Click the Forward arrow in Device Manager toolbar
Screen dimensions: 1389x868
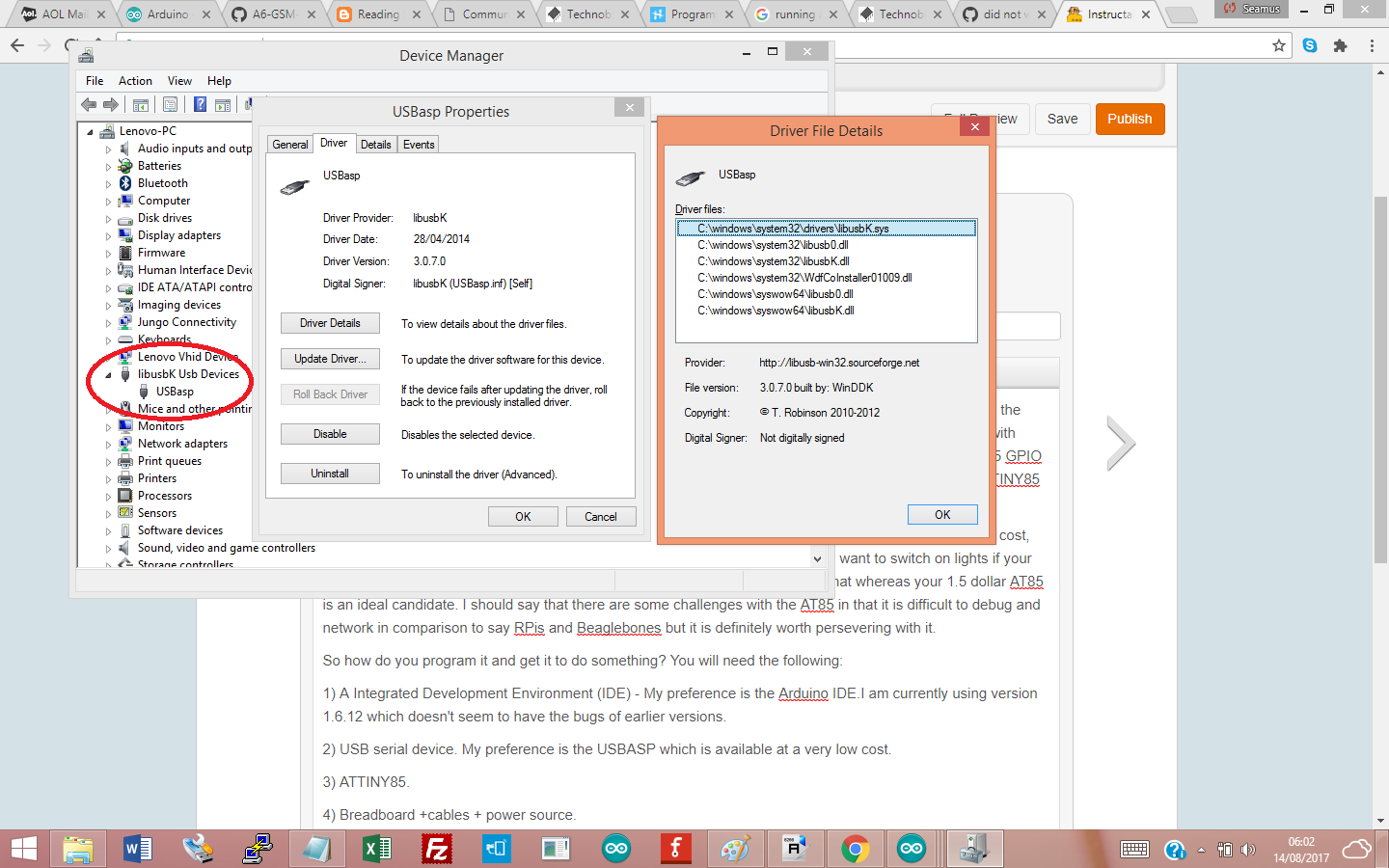pyautogui.click(x=111, y=104)
